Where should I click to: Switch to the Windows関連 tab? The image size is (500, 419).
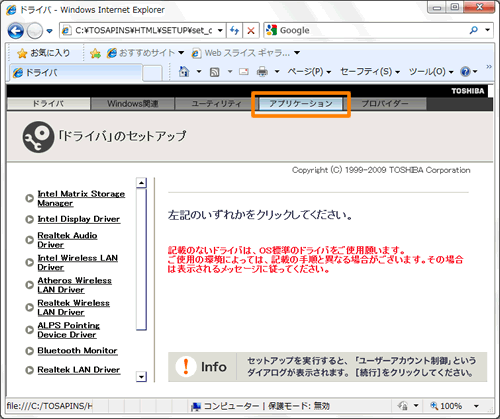click(x=133, y=104)
